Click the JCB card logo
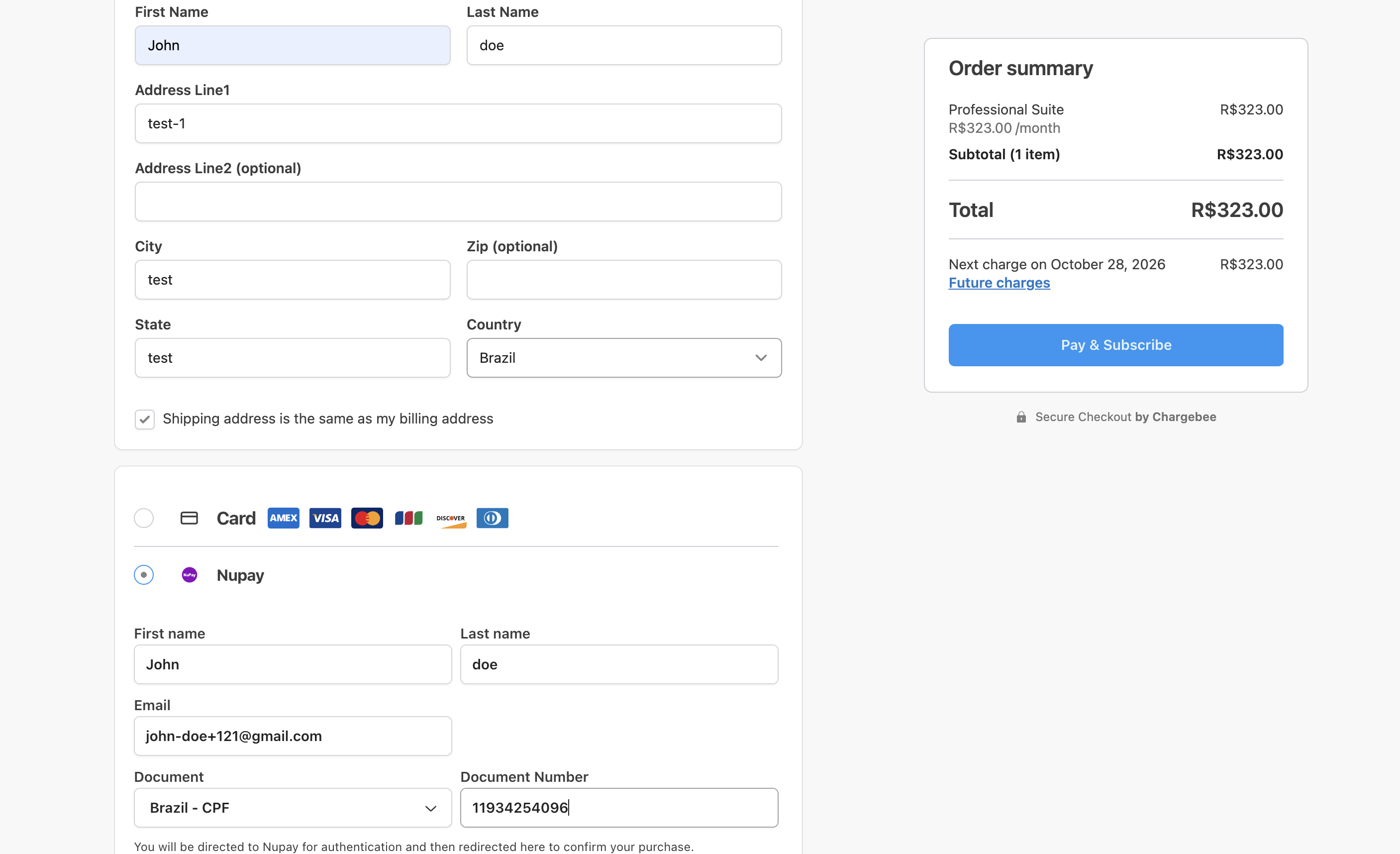The height and width of the screenshot is (854, 1400). [408, 518]
